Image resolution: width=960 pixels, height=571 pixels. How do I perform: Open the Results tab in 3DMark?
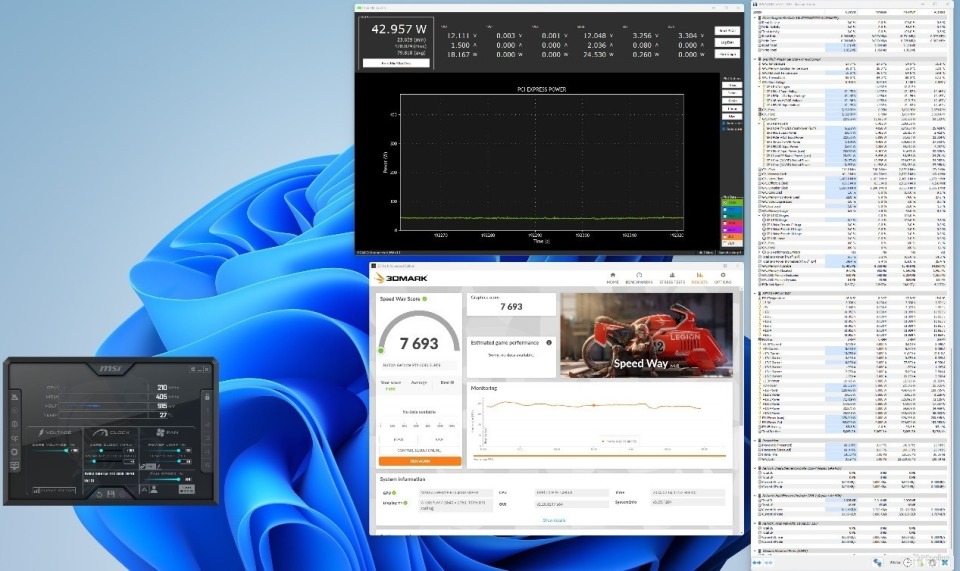699,278
